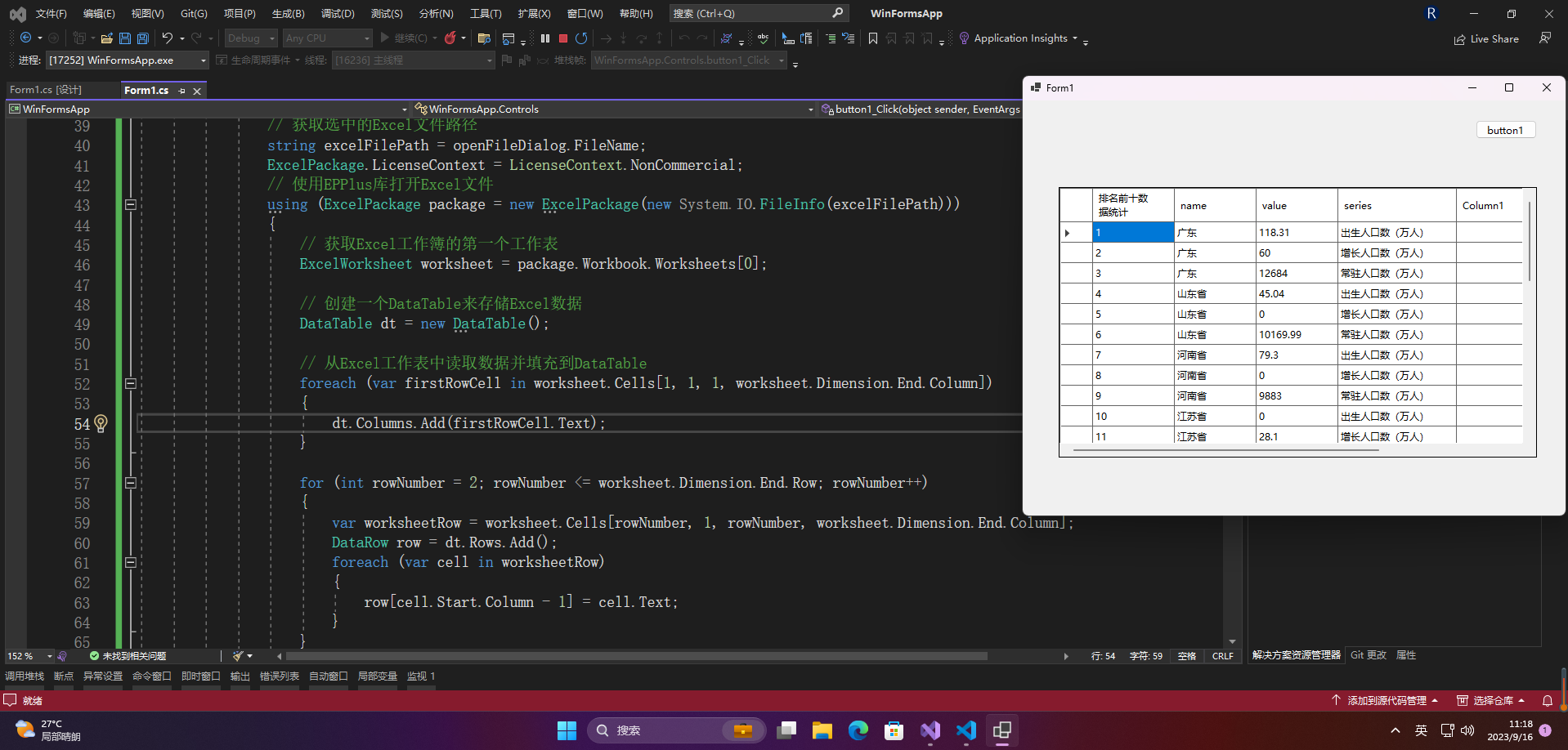The width and height of the screenshot is (1568, 750).
Task: Select cell 118.31 in the Form1 grid
Action: tap(1297, 233)
